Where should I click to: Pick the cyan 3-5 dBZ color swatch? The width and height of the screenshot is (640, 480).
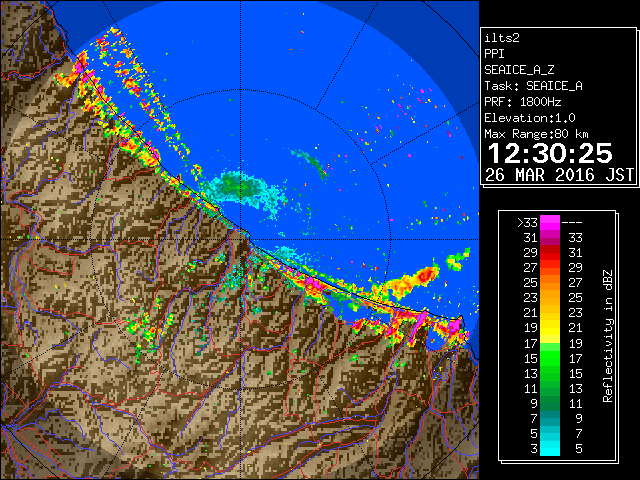pyautogui.click(x=550, y=448)
